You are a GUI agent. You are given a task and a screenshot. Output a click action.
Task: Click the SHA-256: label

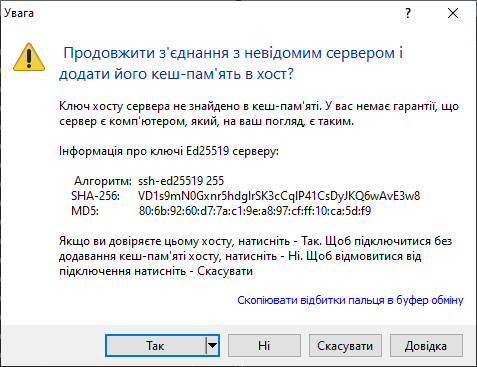pos(95,196)
